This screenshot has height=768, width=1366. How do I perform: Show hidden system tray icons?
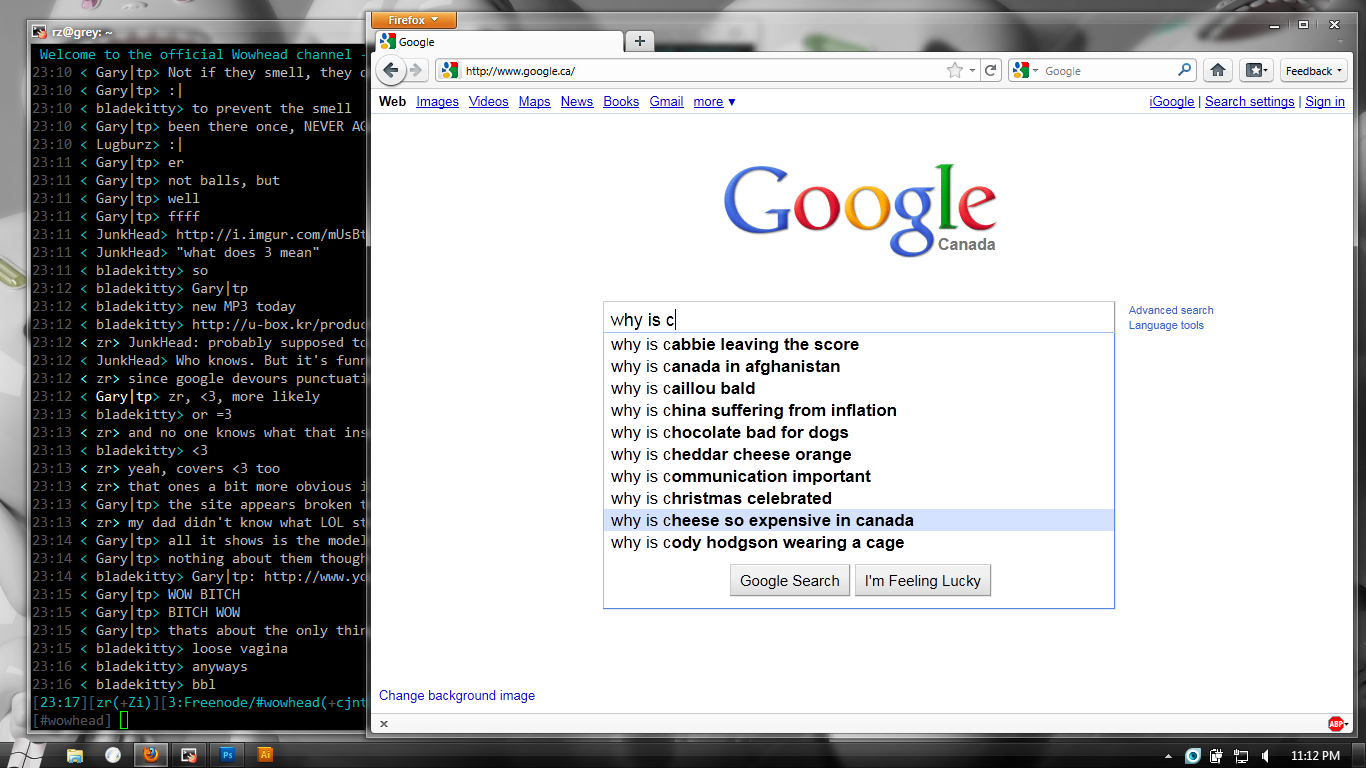pos(1169,756)
